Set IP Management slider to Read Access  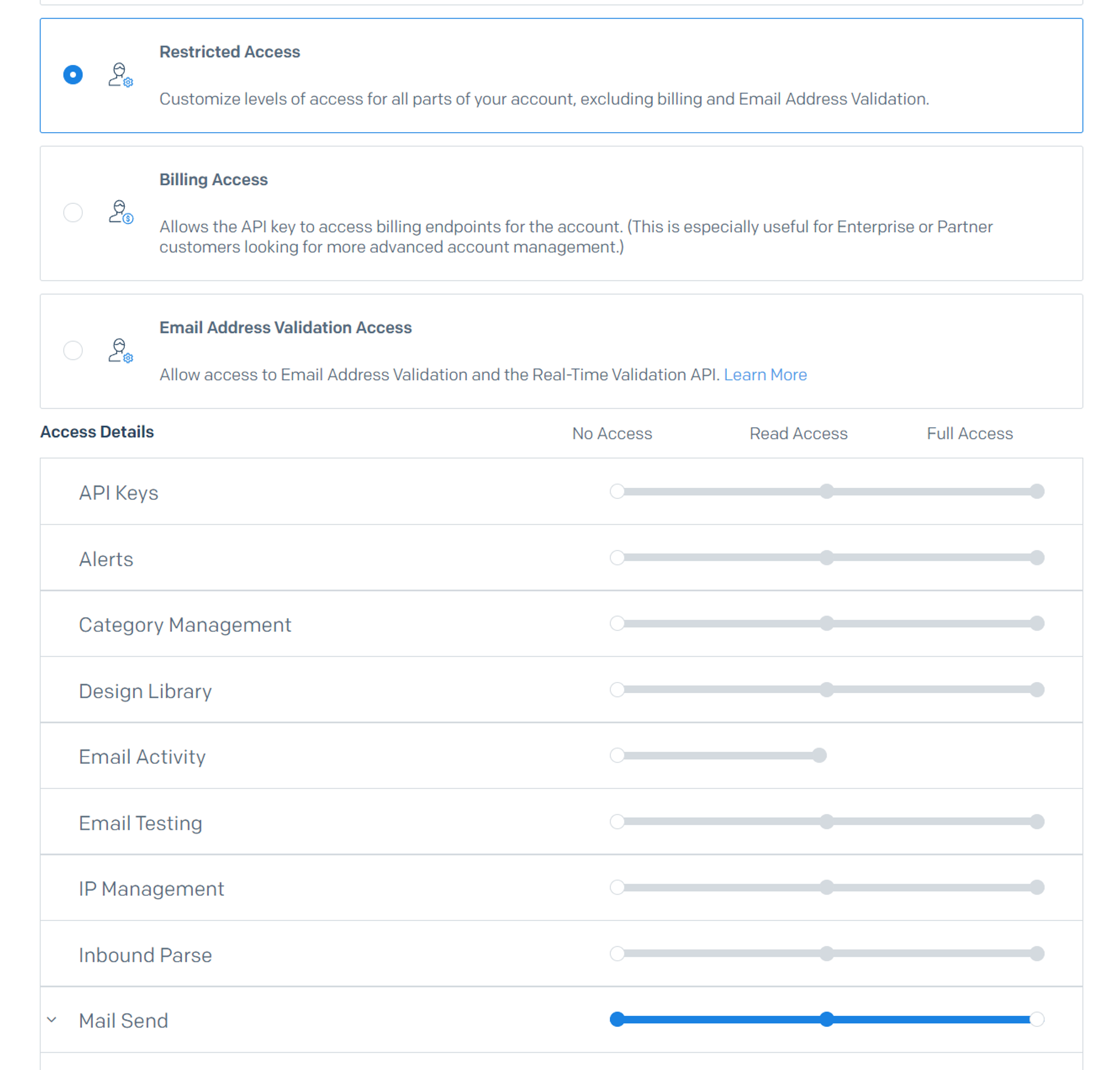(826, 887)
